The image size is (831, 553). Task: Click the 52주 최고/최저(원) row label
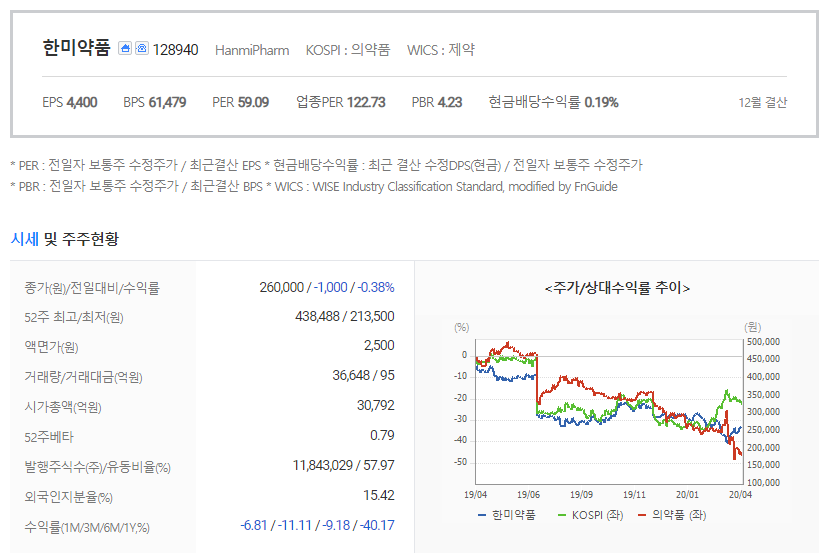tap(74, 317)
